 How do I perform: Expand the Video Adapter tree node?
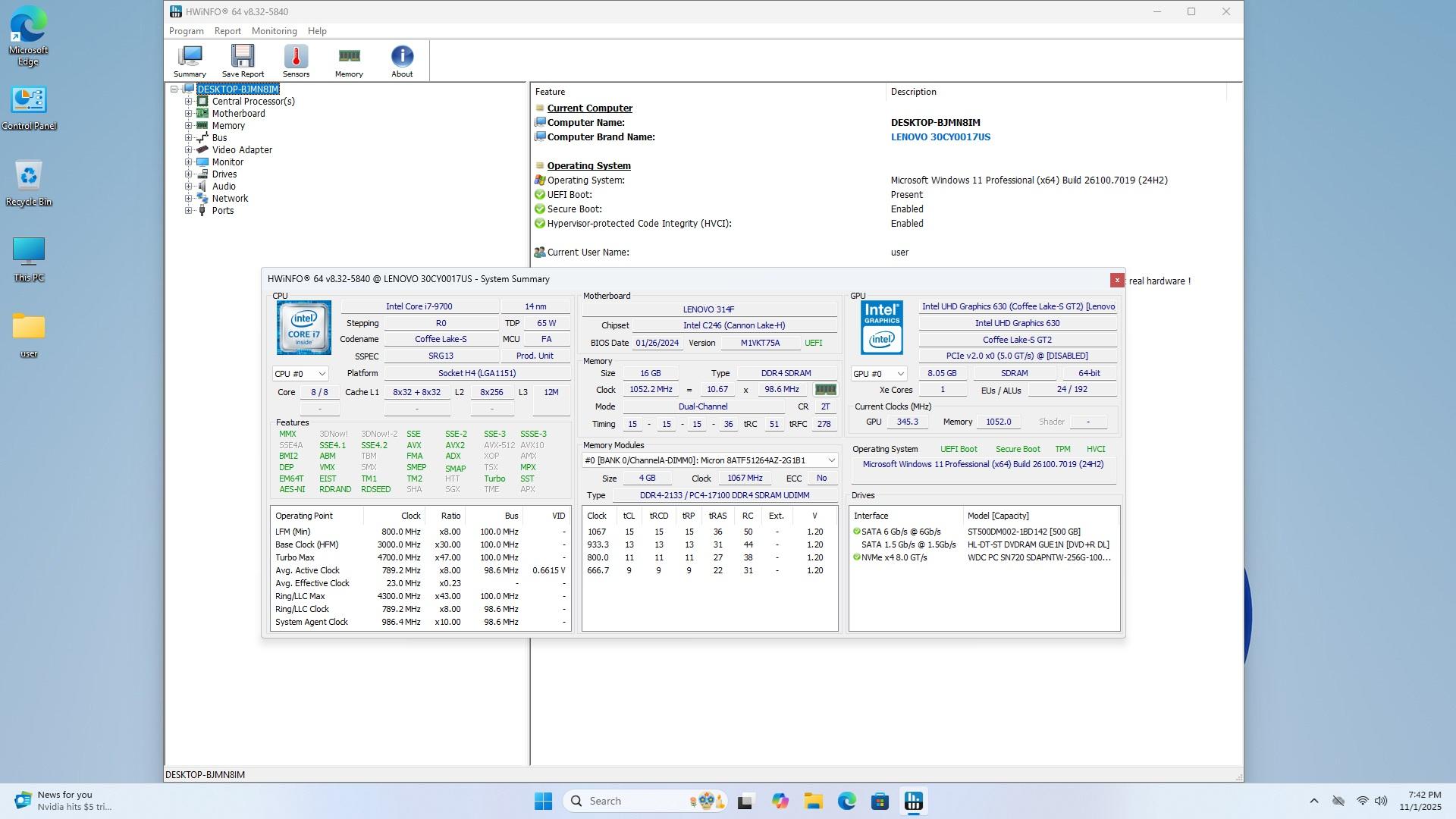pyautogui.click(x=189, y=150)
